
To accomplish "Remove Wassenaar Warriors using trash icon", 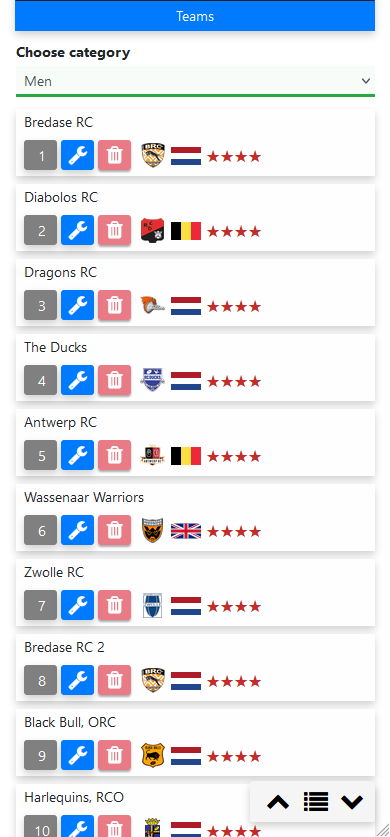I will pos(114,530).
